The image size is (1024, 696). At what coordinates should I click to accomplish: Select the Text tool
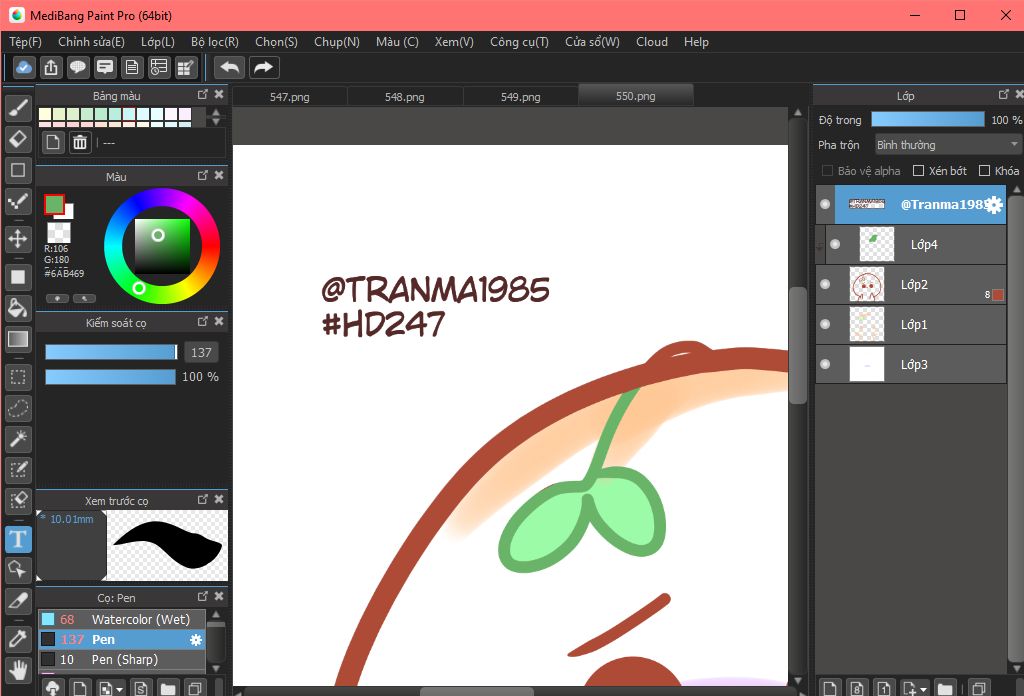pyautogui.click(x=18, y=539)
